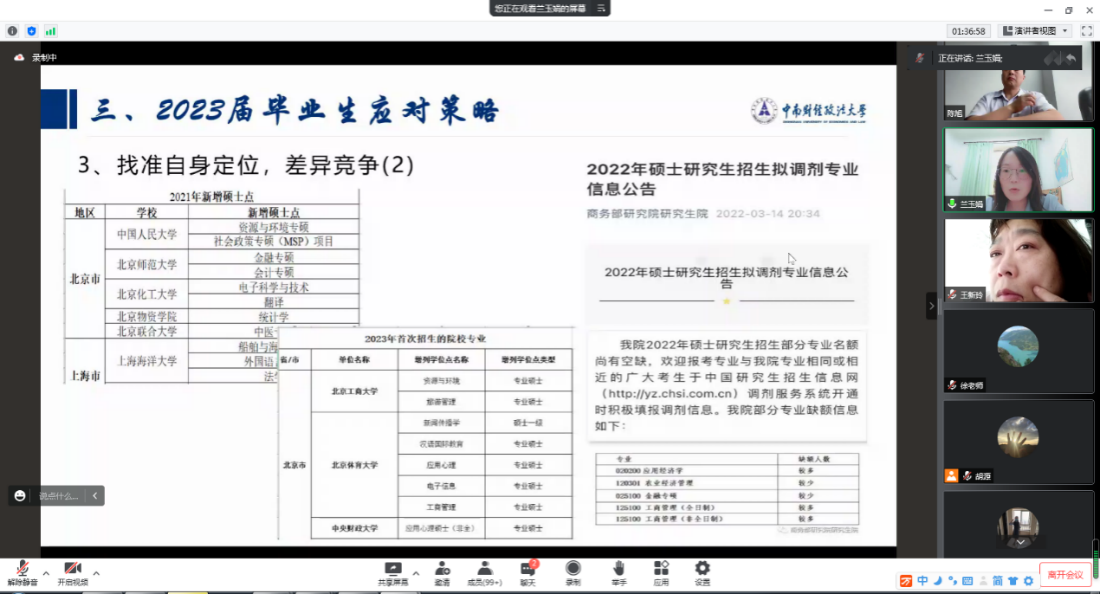Viewport: 1100px width, 594px height.
Task: Select 王新玲 participant video tile
Action: click(x=1018, y=260)
